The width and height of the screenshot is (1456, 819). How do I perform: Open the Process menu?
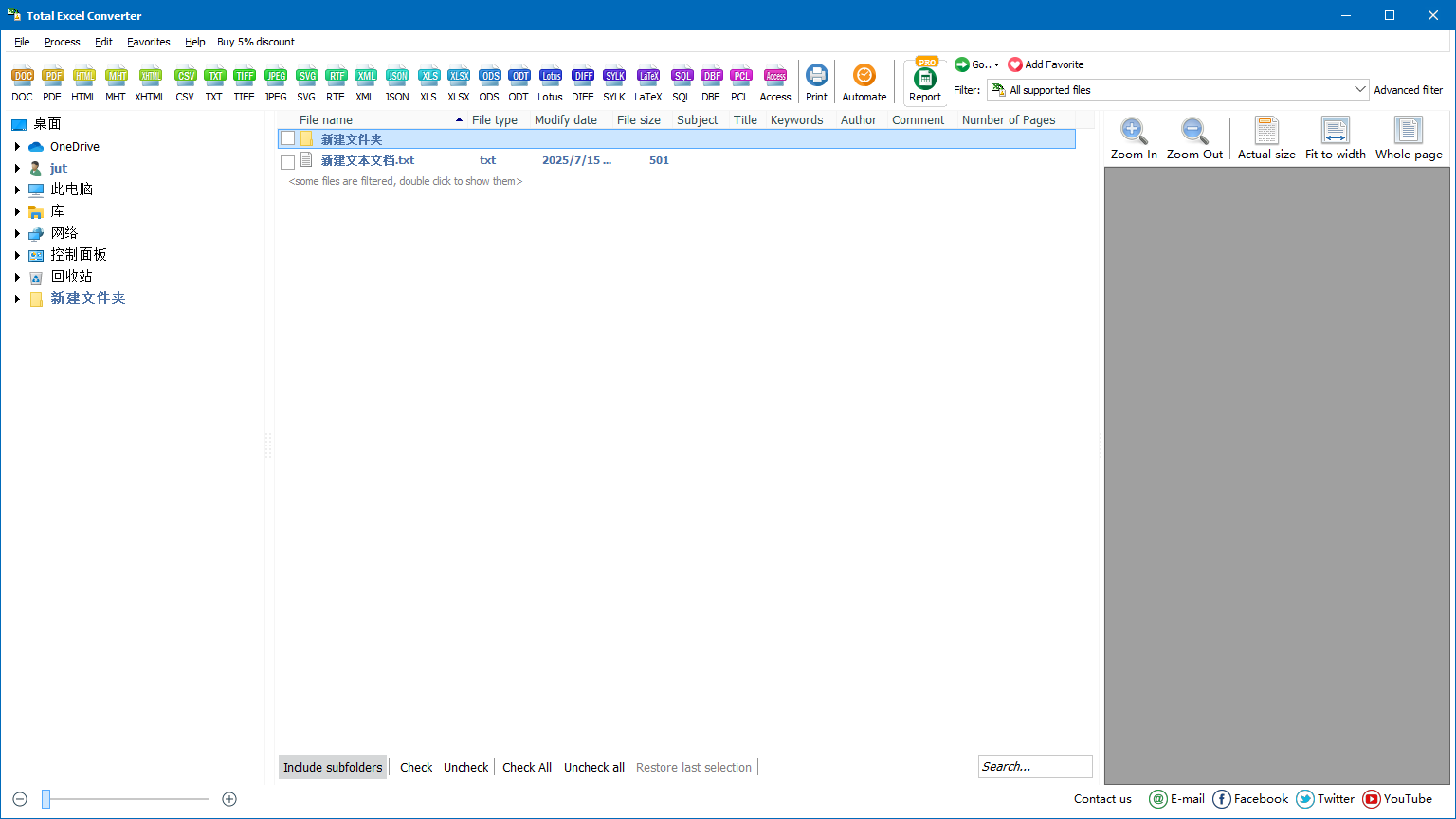coord(63,42)
